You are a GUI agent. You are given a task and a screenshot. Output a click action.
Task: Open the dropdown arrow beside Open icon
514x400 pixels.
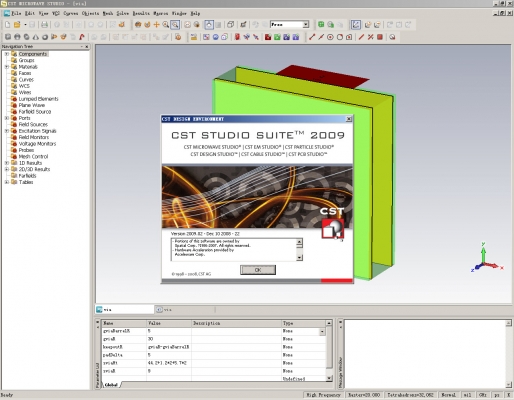[25, 25]
